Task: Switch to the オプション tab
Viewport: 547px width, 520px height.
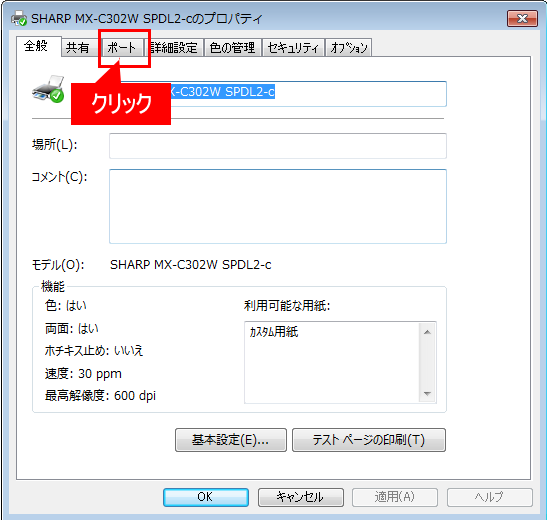Action: click(x=349, y=47)
